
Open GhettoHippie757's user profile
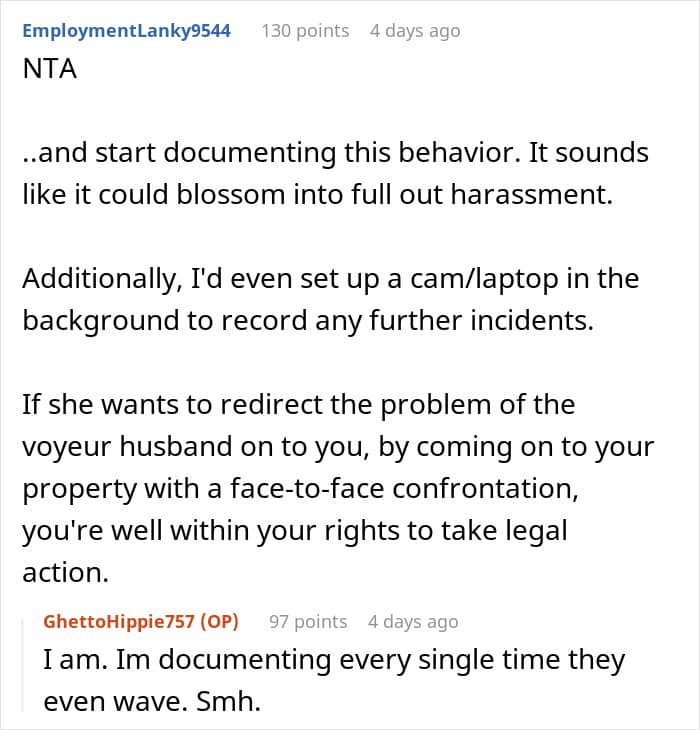click(x=119, y=622)
